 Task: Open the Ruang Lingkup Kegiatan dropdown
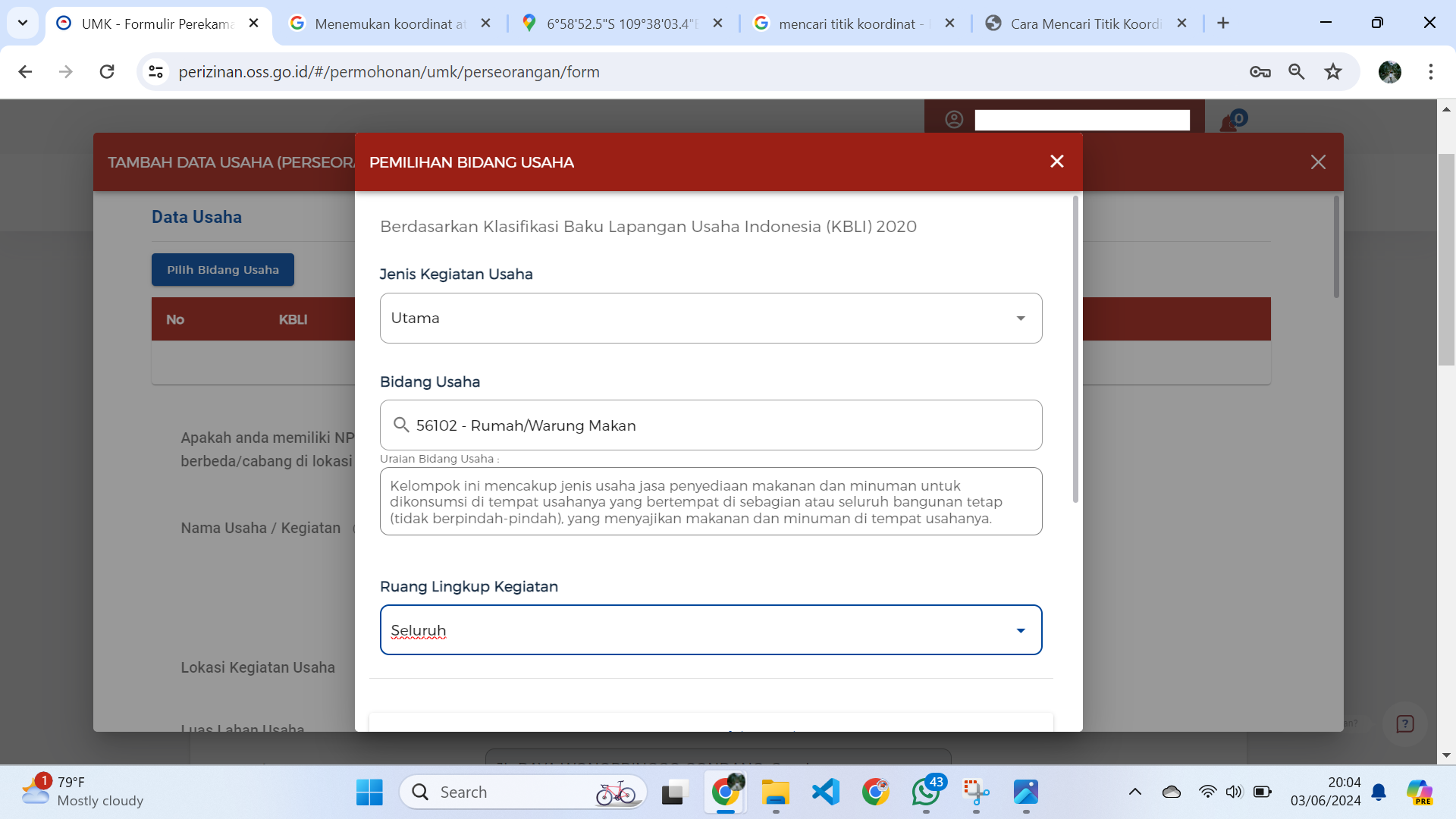tap(711, 629)
